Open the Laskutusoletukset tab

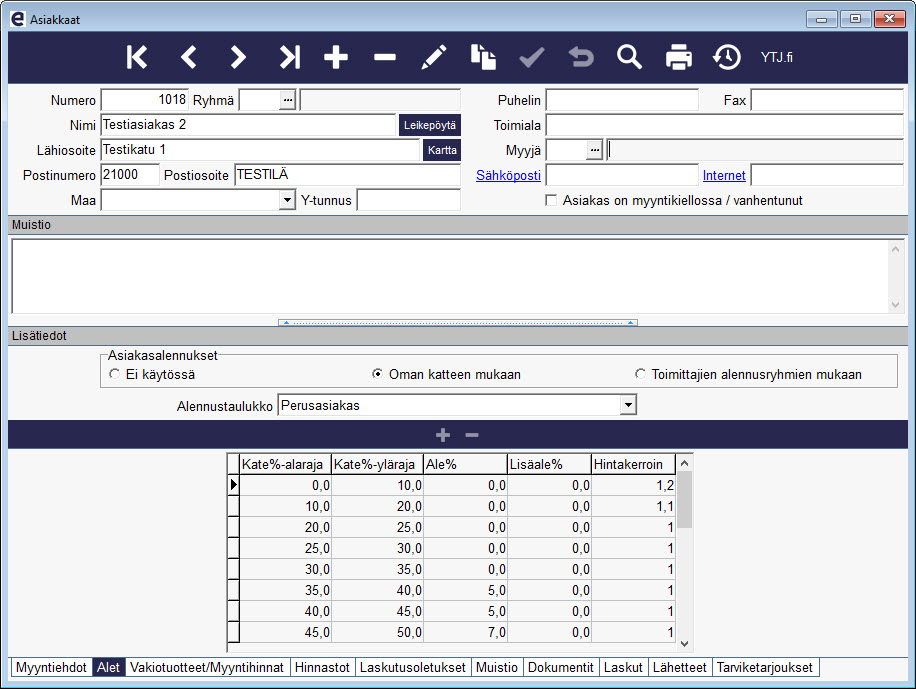pos(412,667)
